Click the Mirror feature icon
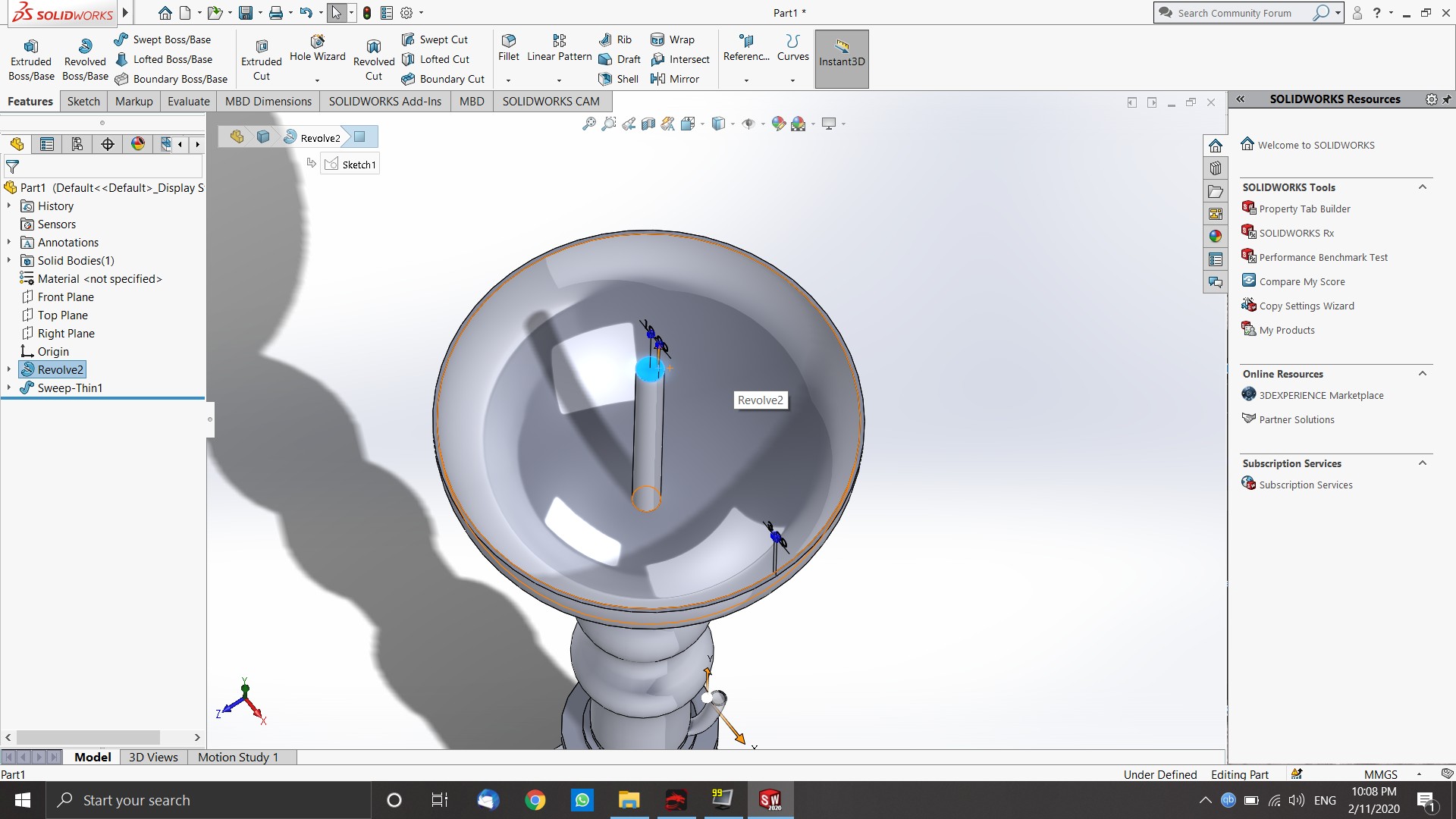The height and width of the screenshot is (819, 1456). point(674,79)
